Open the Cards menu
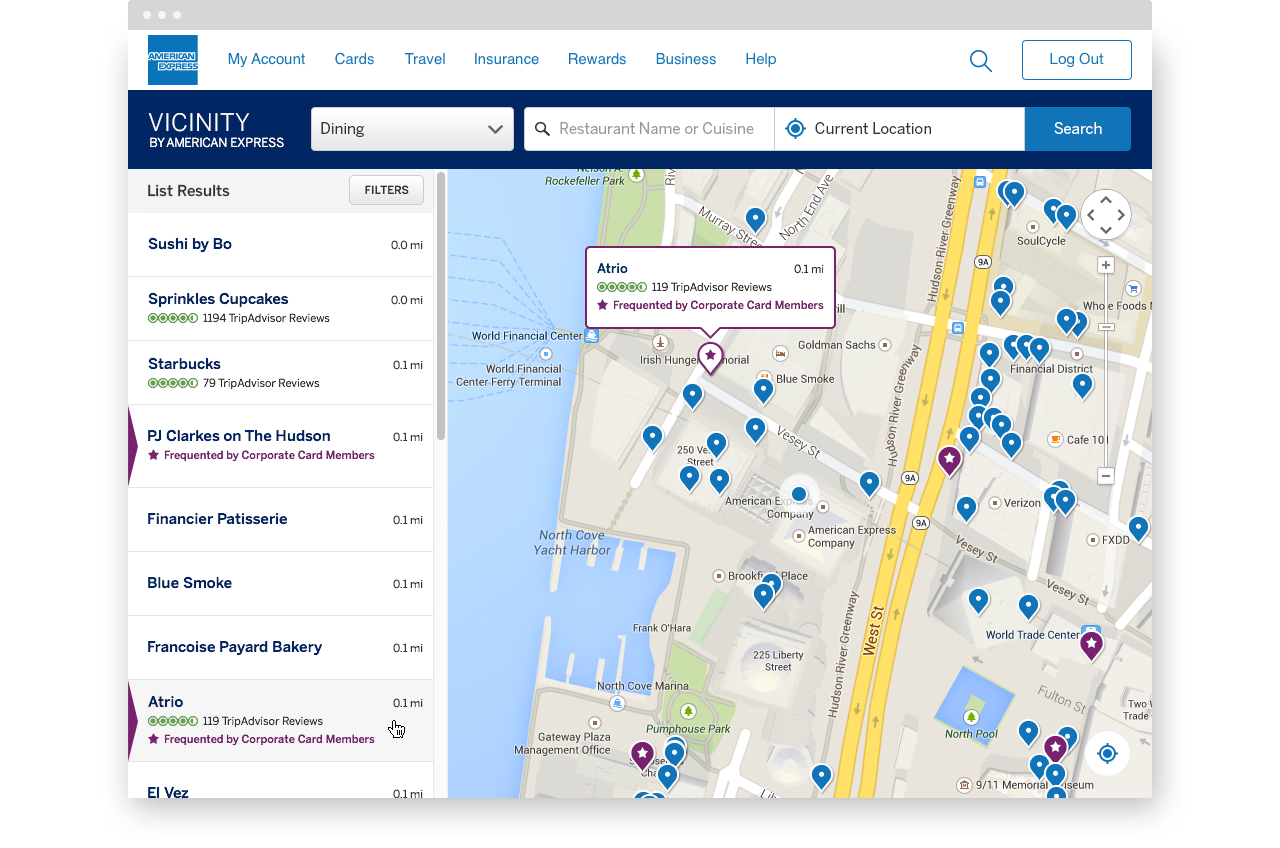This screenshot has width=1280, height=848. point(354,59)
